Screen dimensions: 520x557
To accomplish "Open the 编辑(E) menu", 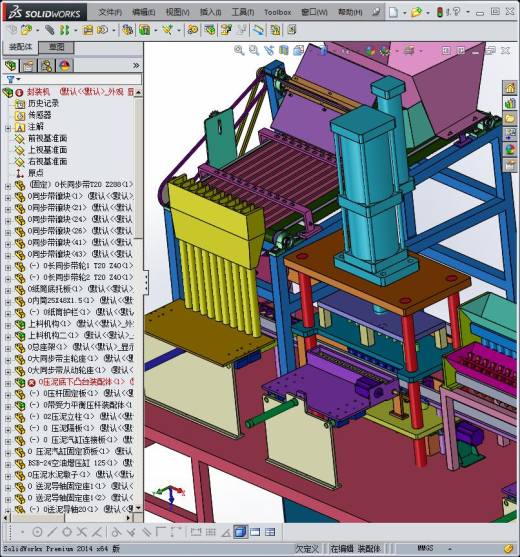I will point(143,12).
